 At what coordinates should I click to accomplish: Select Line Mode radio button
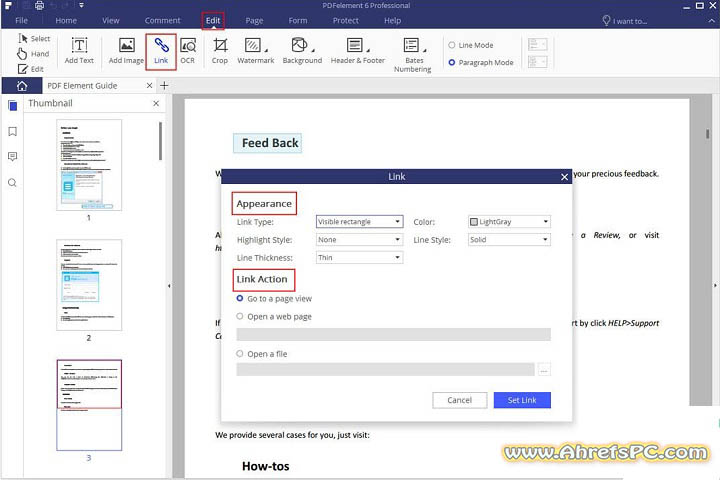pos(452,45)
